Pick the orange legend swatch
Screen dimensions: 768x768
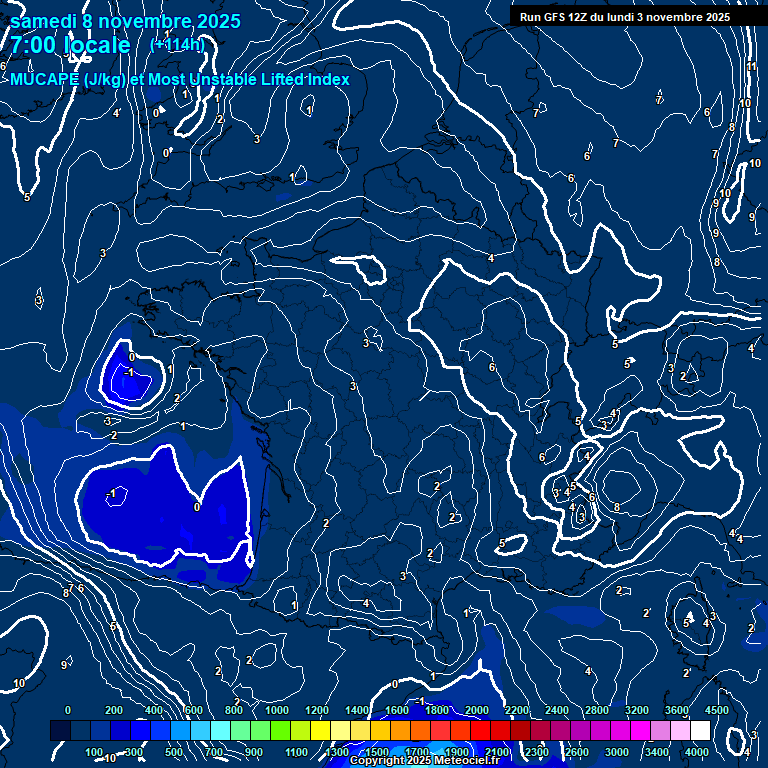coord(402,730)
